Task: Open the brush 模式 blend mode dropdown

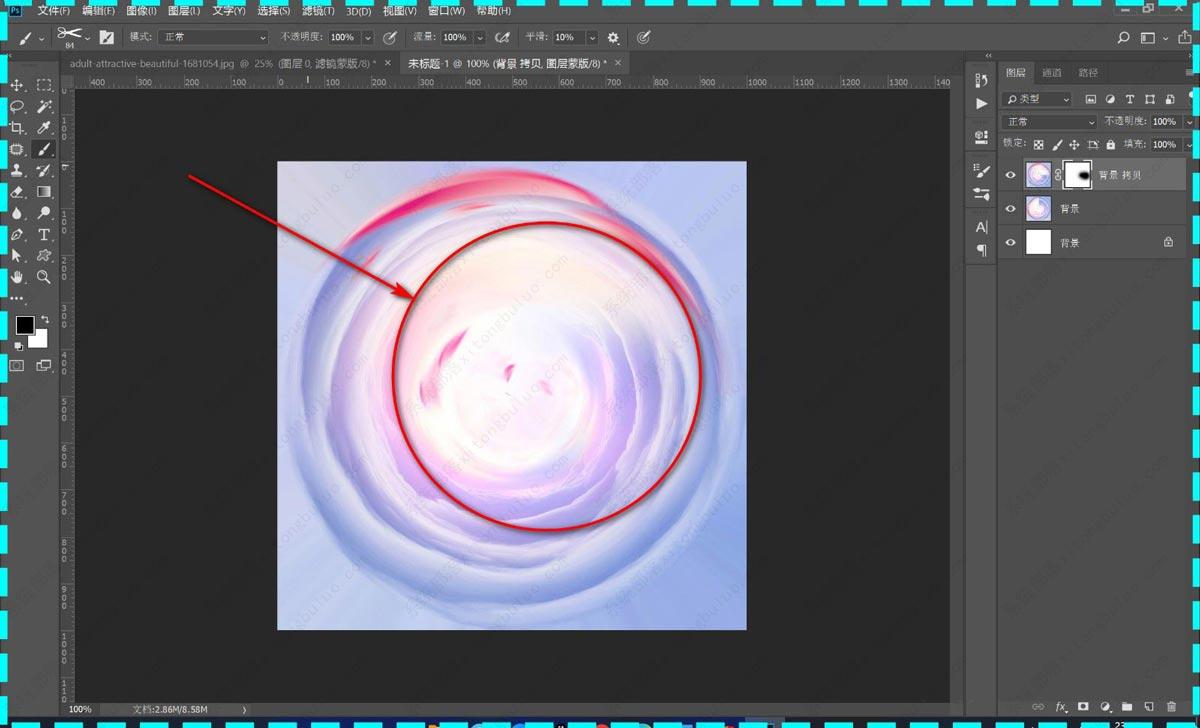Action: [x=213, y=37]
